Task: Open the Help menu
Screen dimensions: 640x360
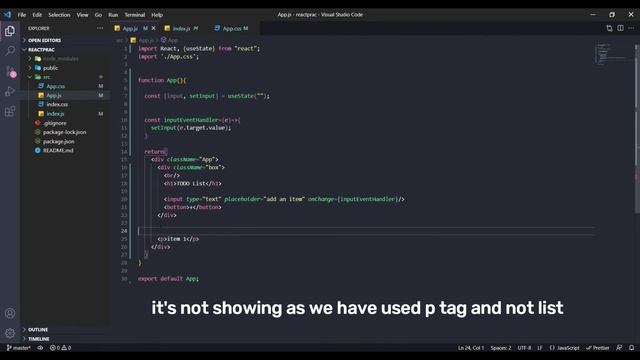Action: [157, 15]
